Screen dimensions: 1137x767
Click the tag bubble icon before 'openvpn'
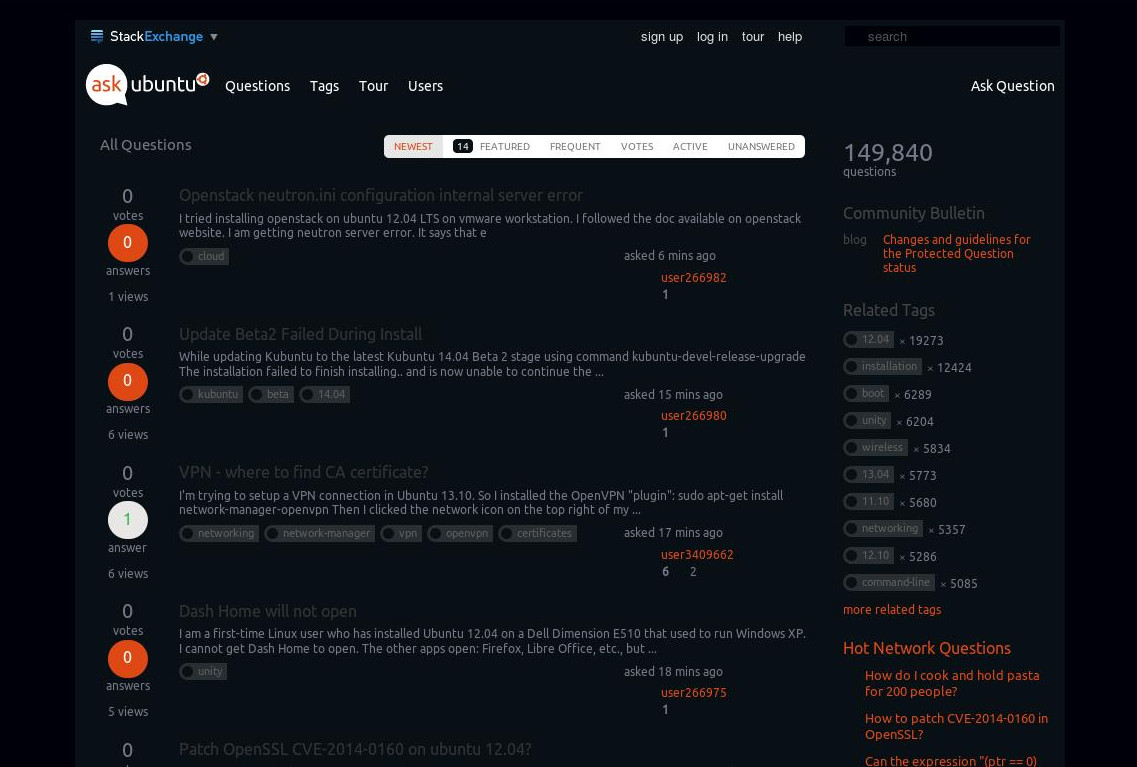click(436, 533)
